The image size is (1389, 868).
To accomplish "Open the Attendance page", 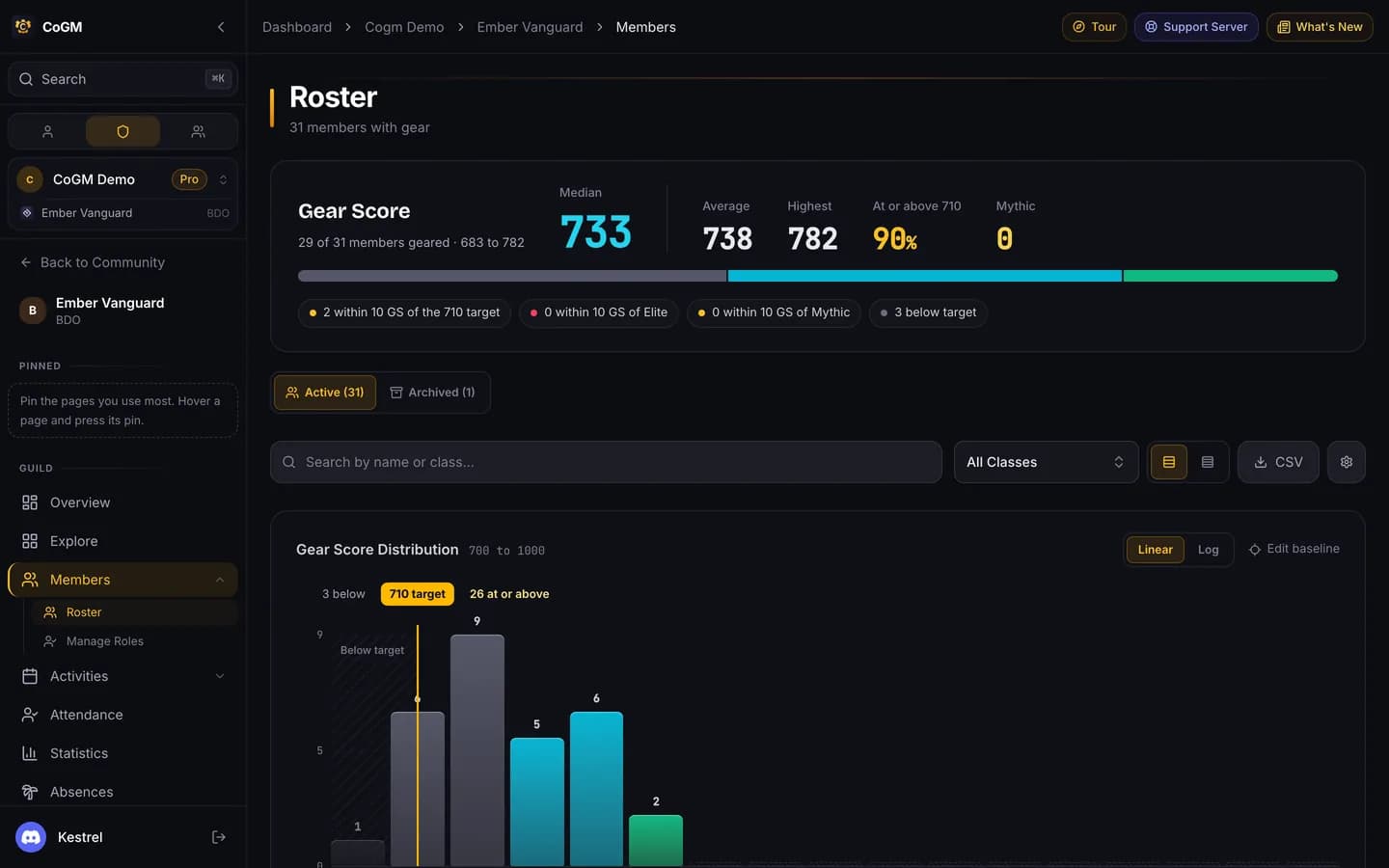I will [x=123, y=715].
